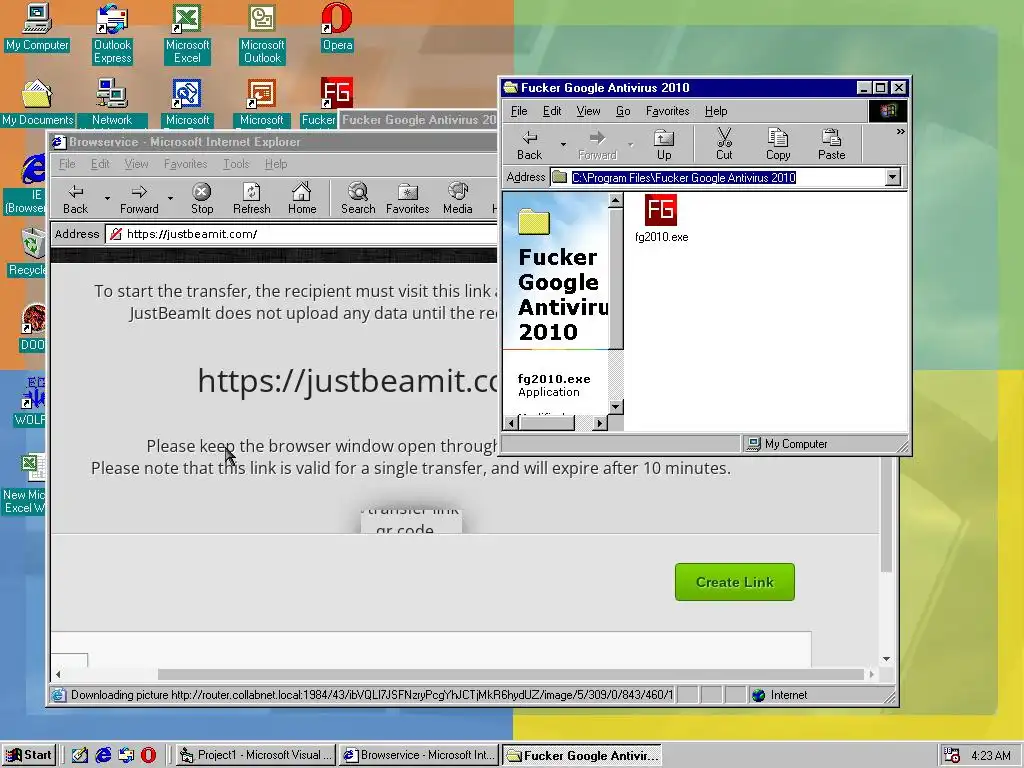Open Help menu in explorer window
This screenshot has width=1024, height=768.
716,111
